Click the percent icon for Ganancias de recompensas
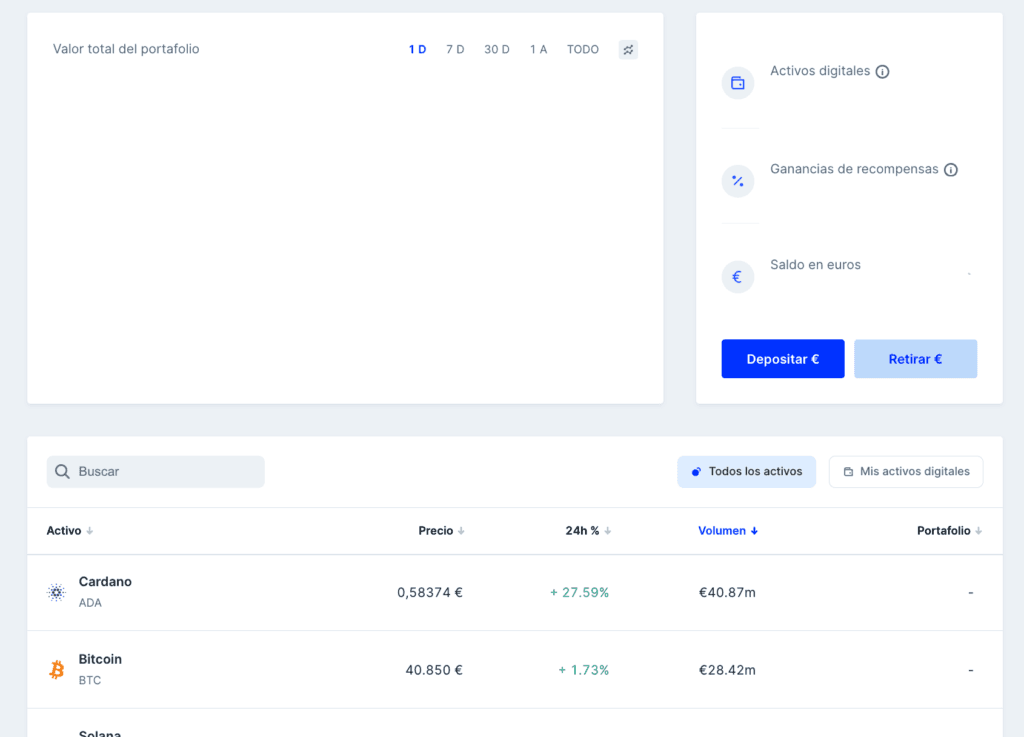Screen dimensions: 1024x737 pos(738,181)
